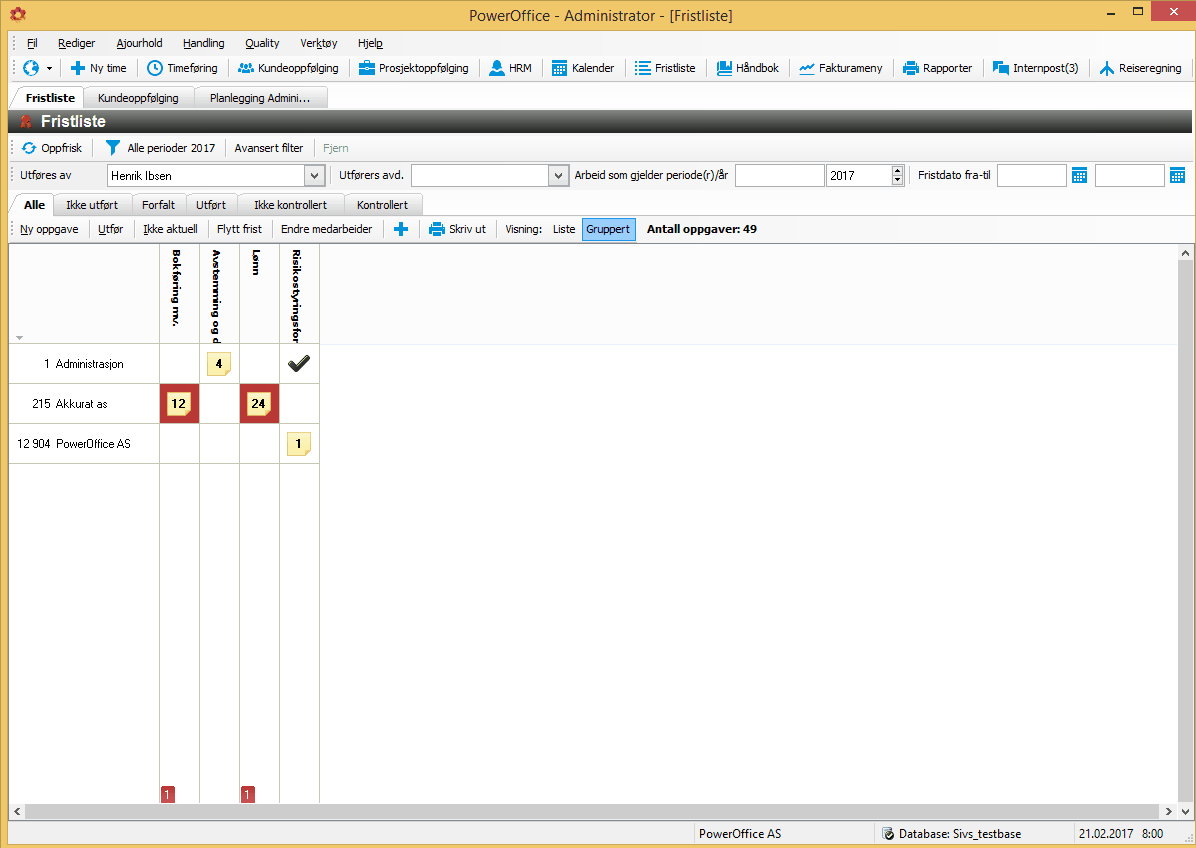Open Kalender from the toolbar

(x=583, y=68)
